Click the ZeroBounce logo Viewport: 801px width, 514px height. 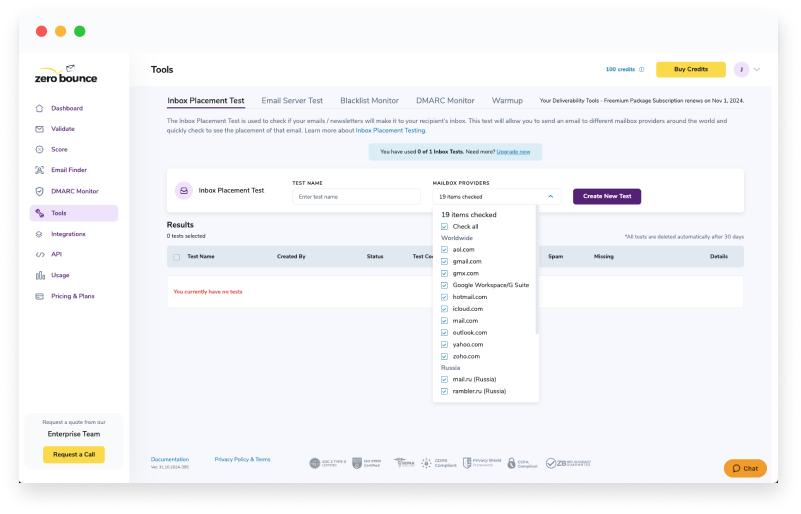click(x=66, y=75)
